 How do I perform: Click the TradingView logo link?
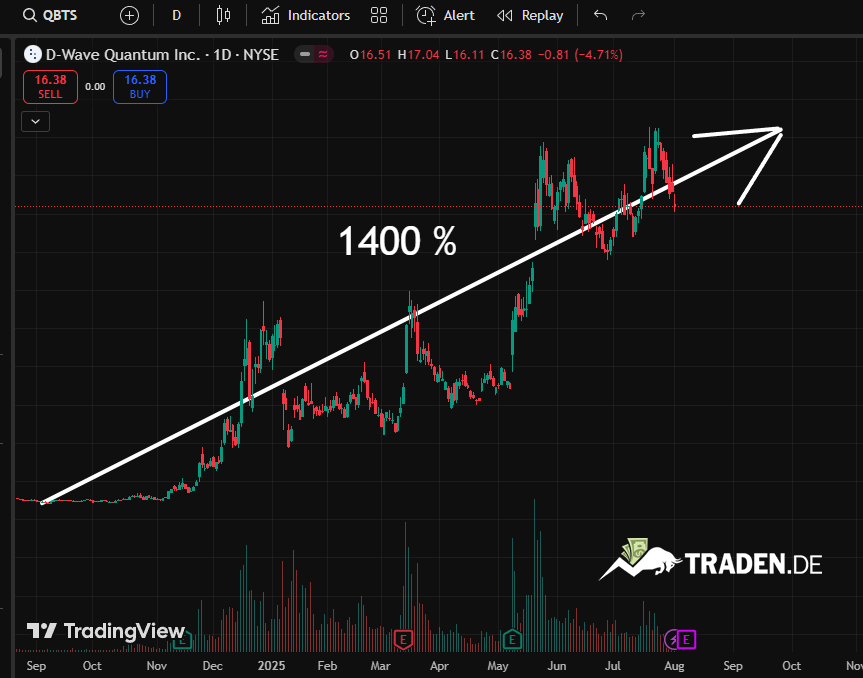(x=106, y=631)
